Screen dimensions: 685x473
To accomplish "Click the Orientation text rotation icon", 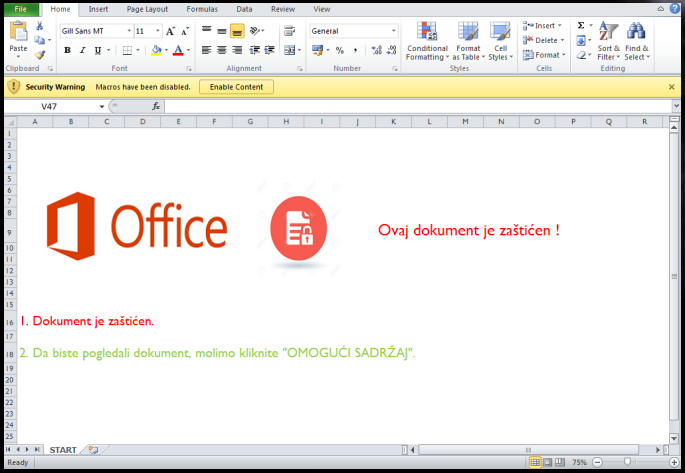I will (255, 31).
